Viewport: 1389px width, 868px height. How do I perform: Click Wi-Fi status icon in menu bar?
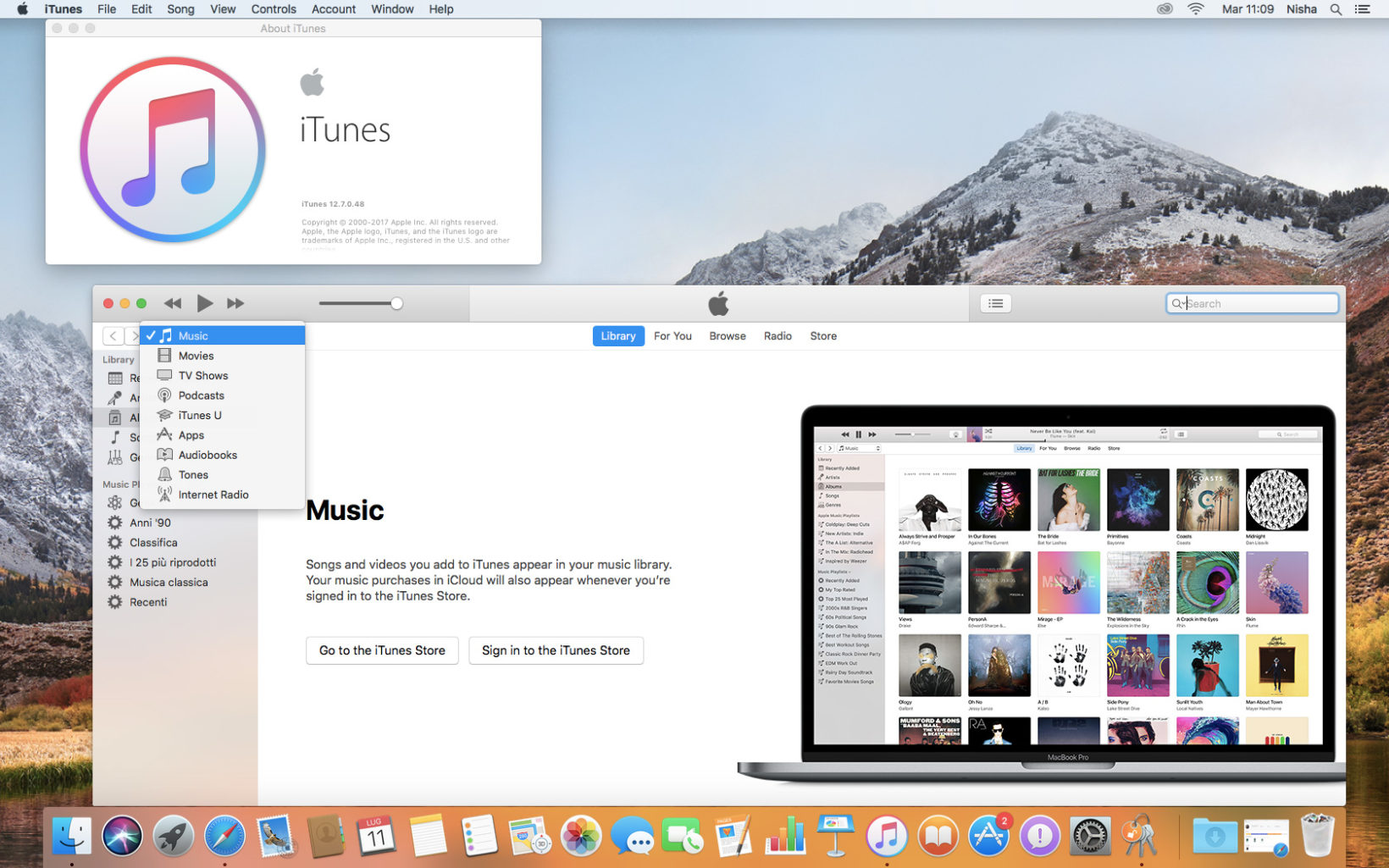coord(1196,9)
